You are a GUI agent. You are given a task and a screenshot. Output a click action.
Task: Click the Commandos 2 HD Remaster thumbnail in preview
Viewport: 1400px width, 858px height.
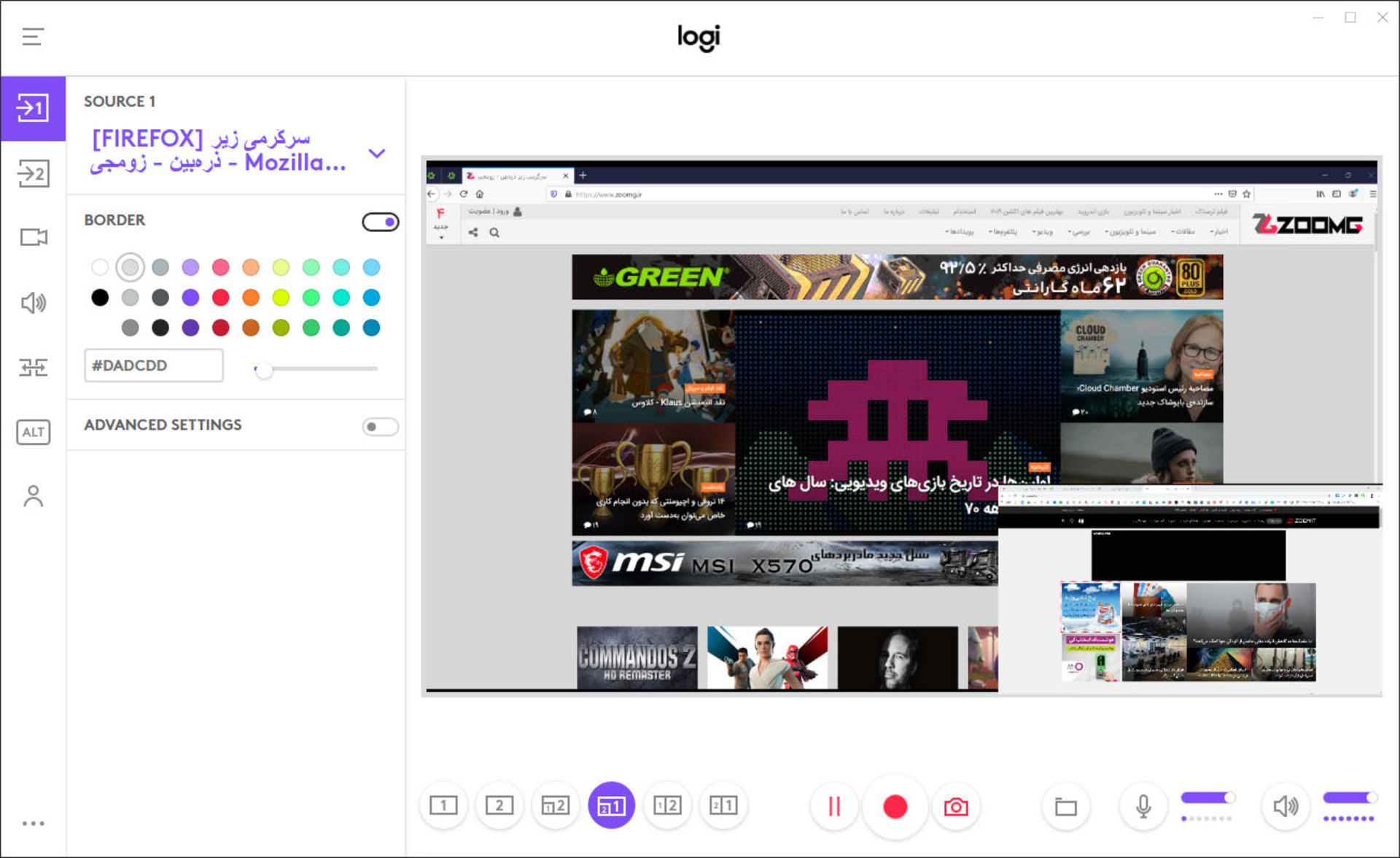(x=637, y=657)
